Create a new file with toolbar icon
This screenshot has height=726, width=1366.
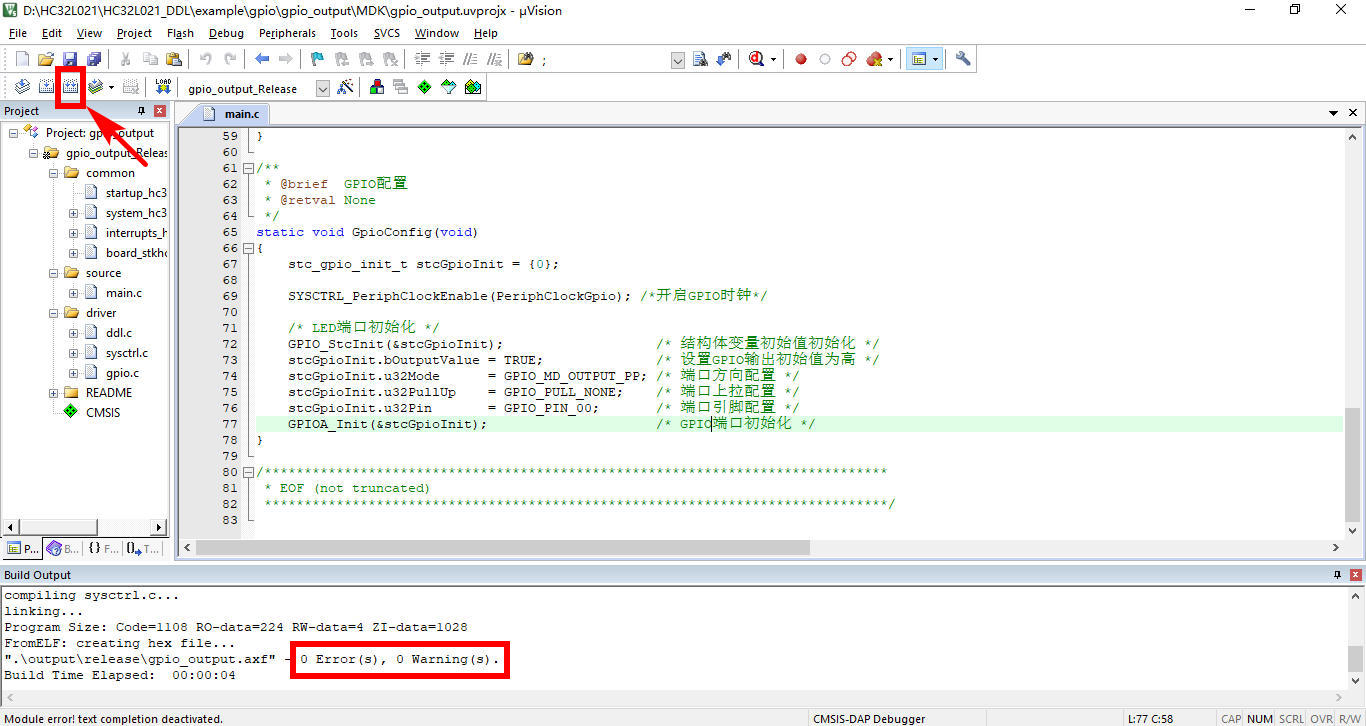pos(21,59)
